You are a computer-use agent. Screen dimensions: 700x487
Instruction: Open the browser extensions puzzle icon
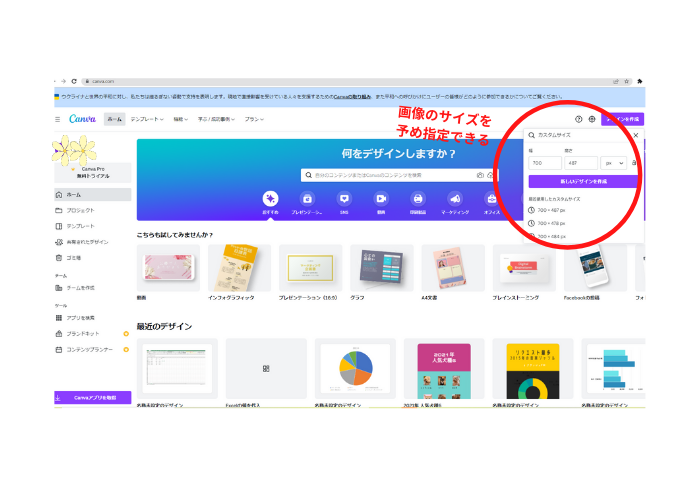[640, 81]
